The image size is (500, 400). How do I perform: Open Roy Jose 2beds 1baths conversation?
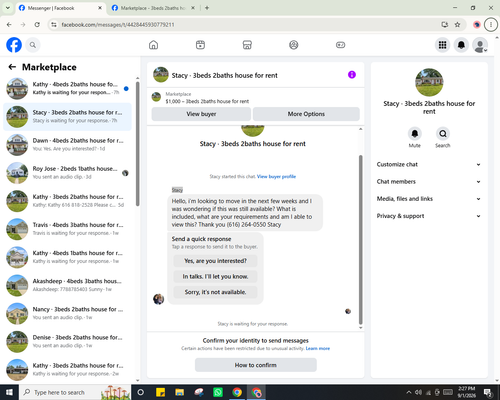[67, 173]
